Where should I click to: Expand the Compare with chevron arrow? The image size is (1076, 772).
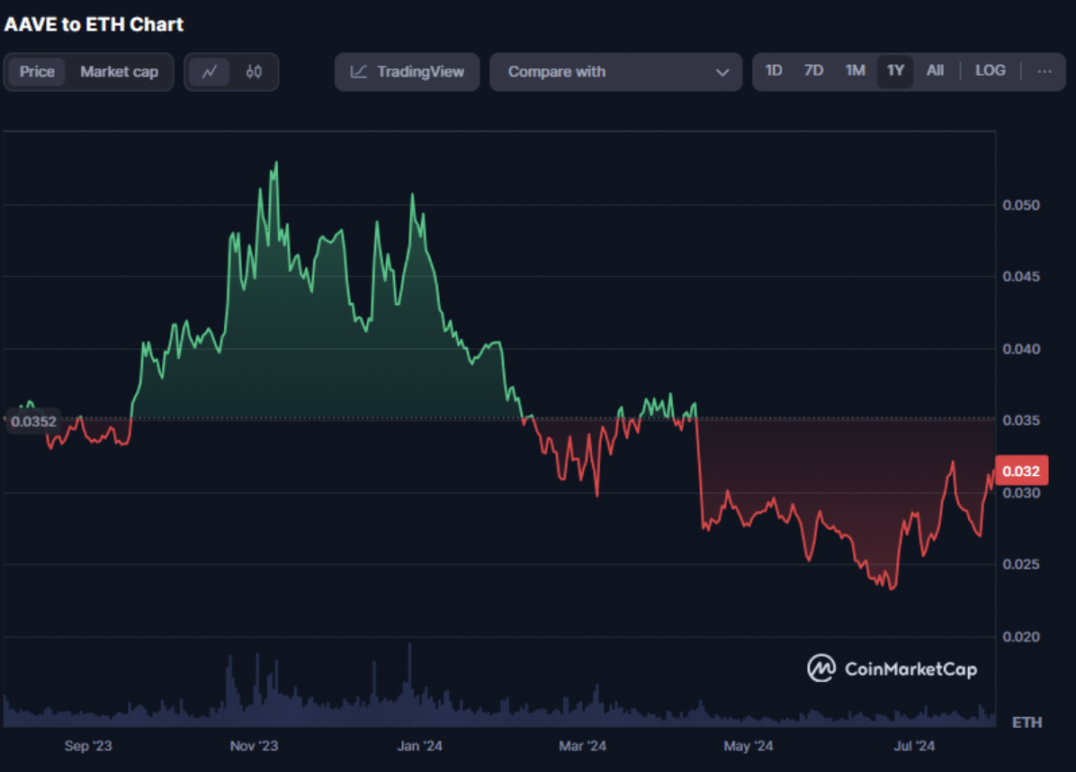pos(722,72)
